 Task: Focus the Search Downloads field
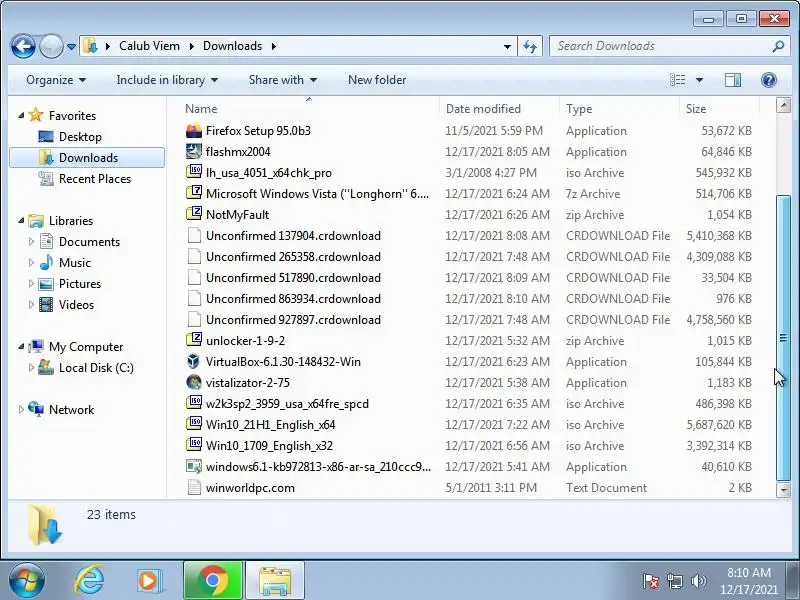coord(661,46)
